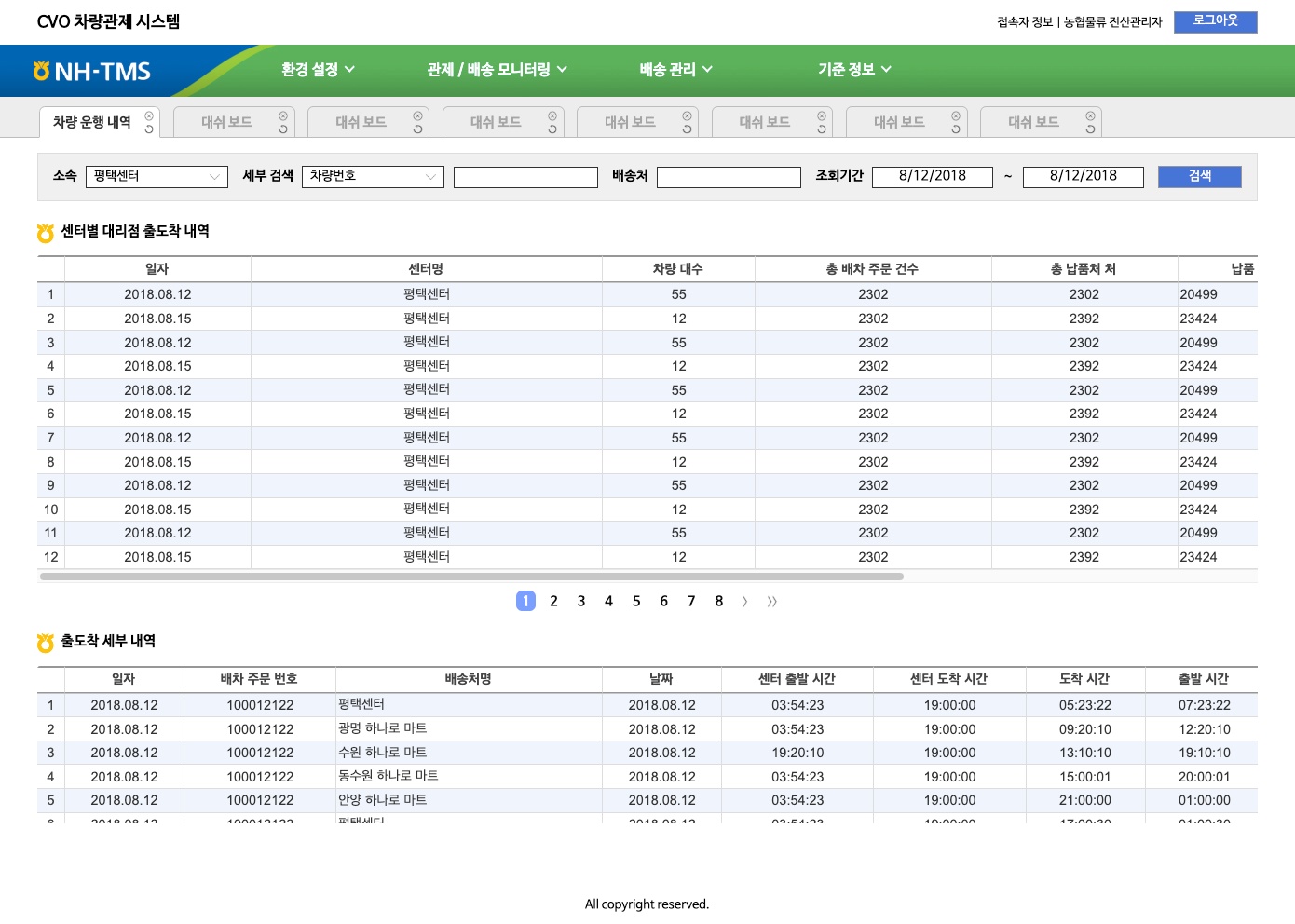Refresh the 차량 운행 내역 tab
Image resolution: width=1295 pixels, height=924 pixels.
[147, 127]
